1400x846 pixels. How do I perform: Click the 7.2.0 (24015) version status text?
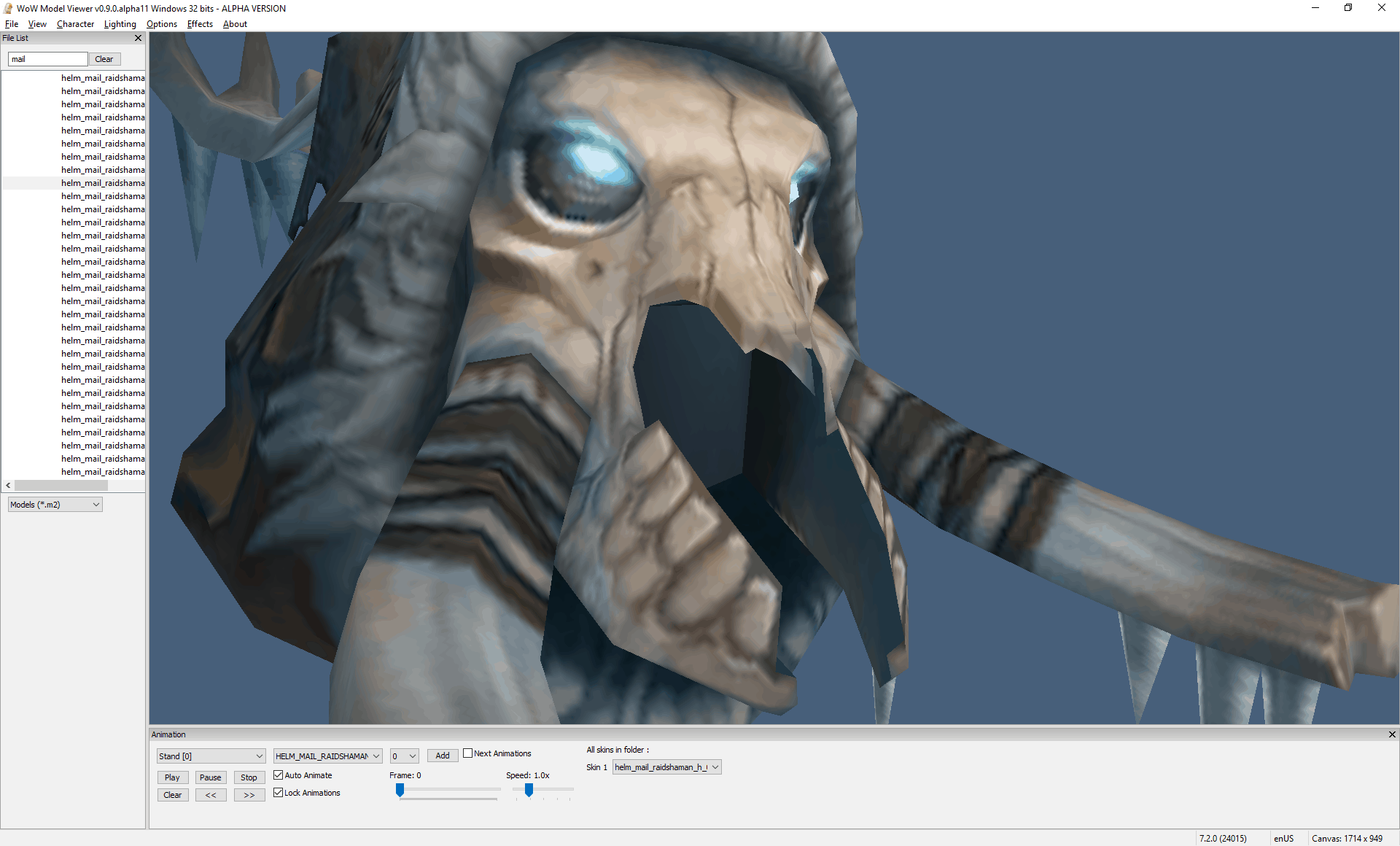1223,839
